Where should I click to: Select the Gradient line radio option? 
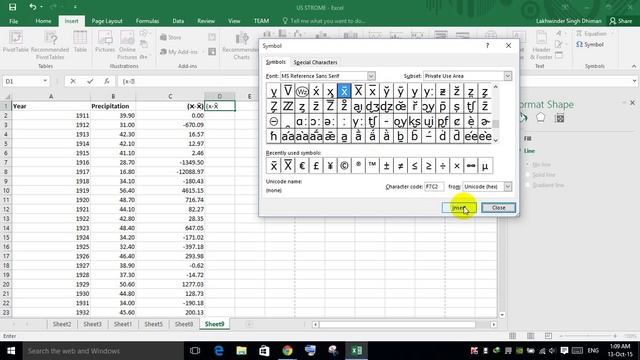(527, 185)
